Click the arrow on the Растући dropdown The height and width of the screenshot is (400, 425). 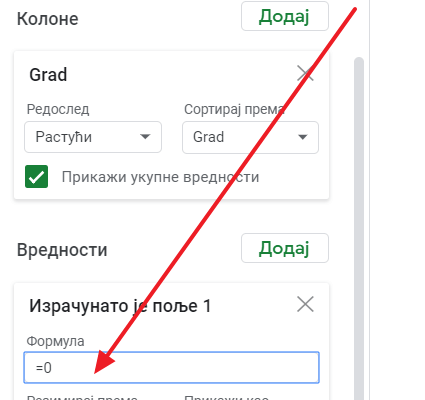tap(145, 137)
